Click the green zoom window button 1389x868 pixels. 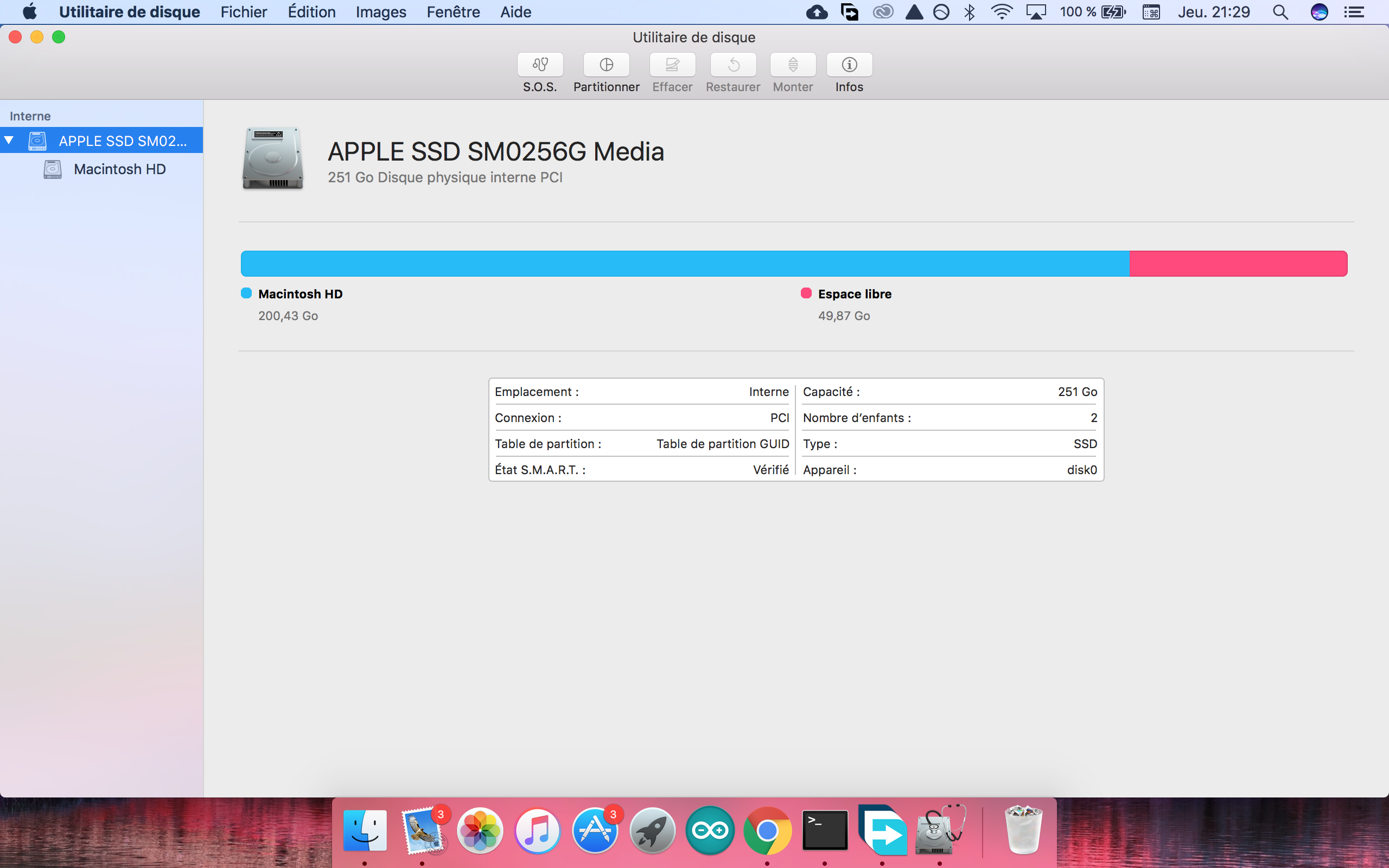click(59, 37)
